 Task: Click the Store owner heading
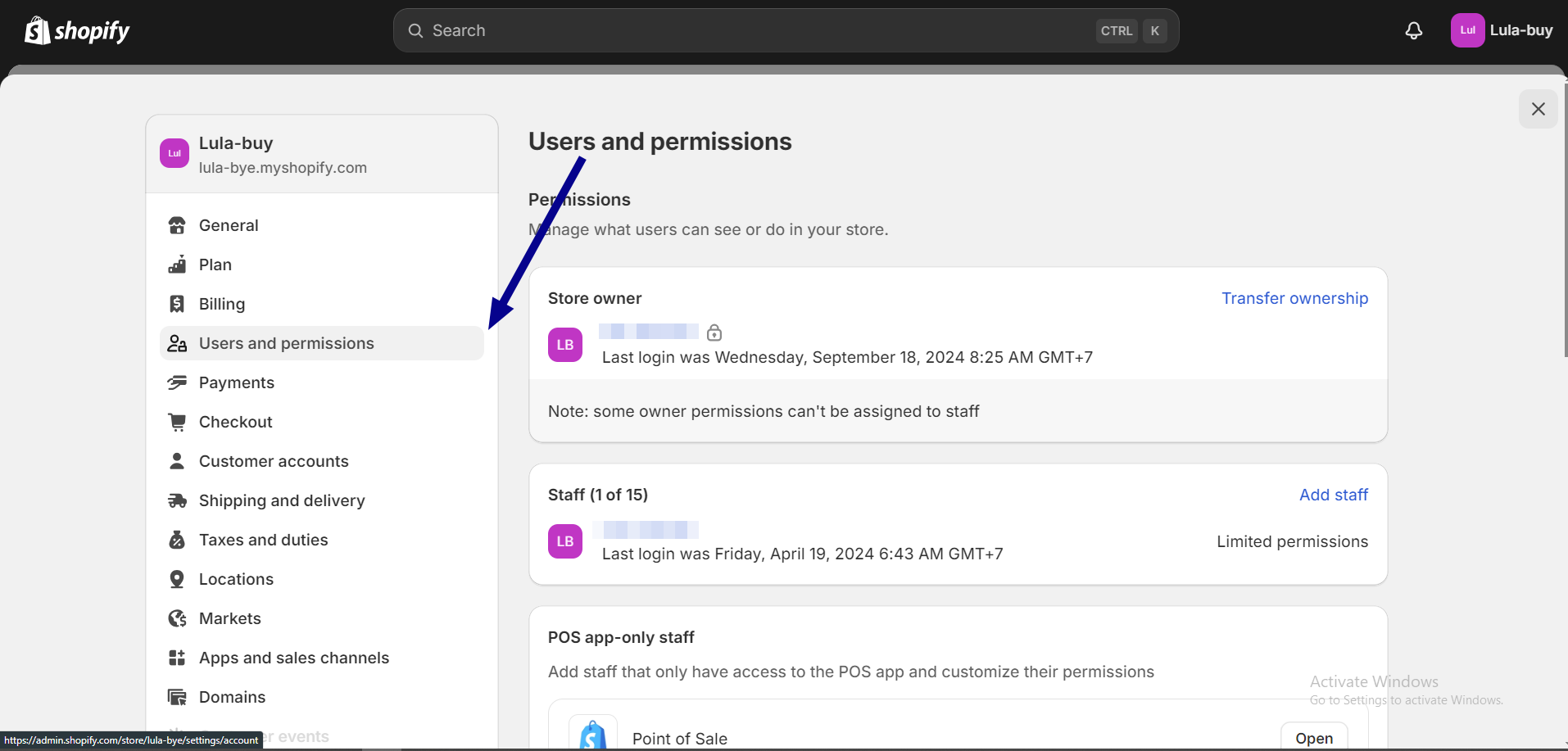coord(595,298)
